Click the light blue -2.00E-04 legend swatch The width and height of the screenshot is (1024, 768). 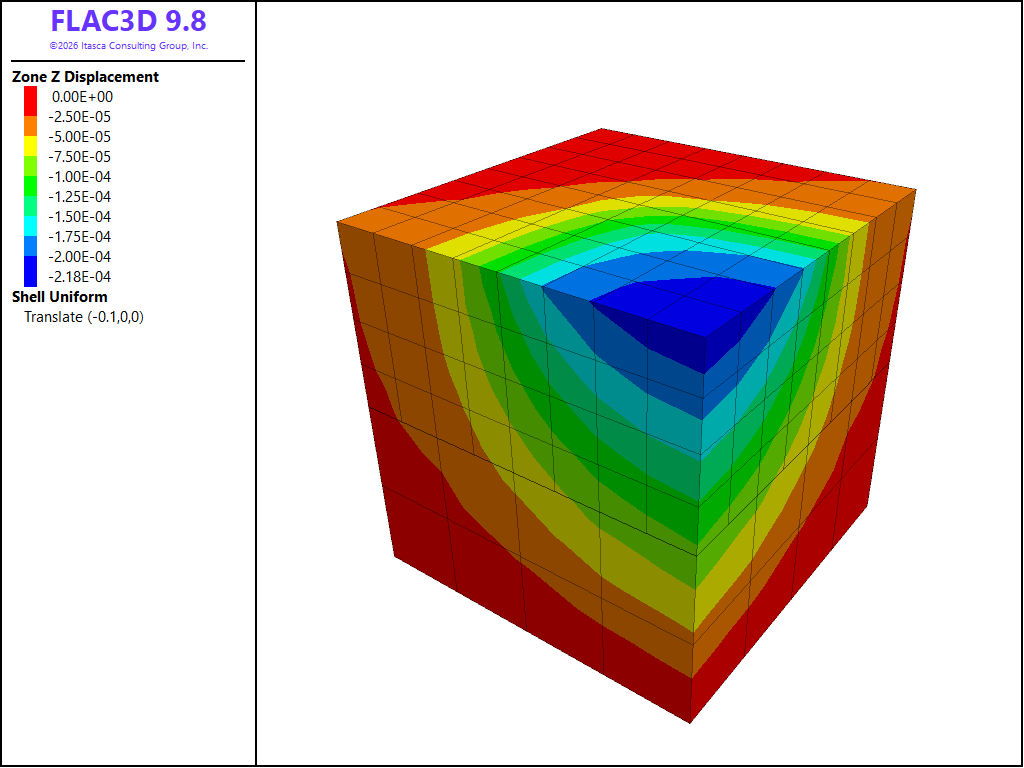[x=31, y=246]
